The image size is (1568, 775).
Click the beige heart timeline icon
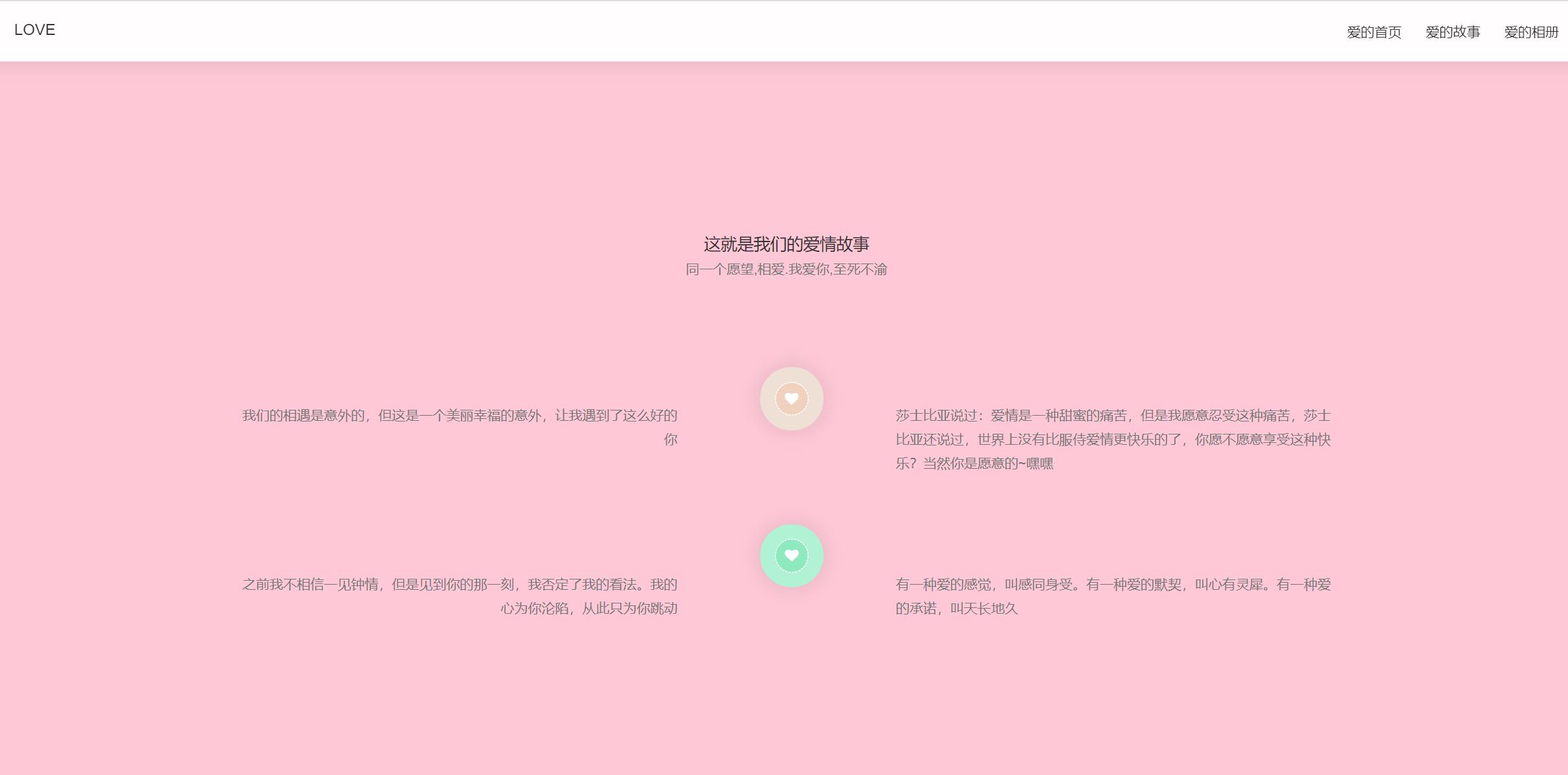point(791,399)
